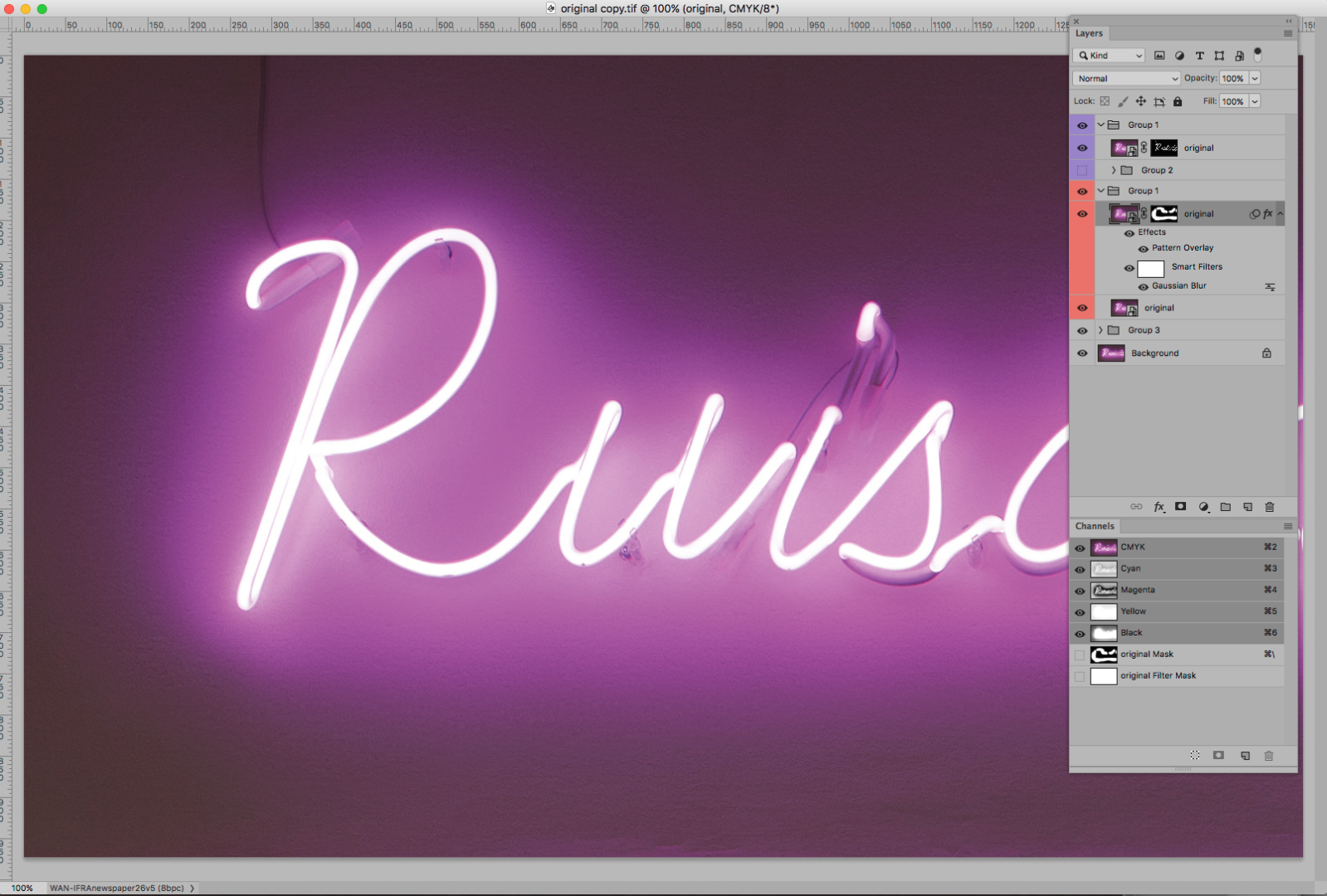This screenshot has height=896, width=1327.
Task: Toggle Gaussian Blur filter visibility eye
Action: (1143, 287)
